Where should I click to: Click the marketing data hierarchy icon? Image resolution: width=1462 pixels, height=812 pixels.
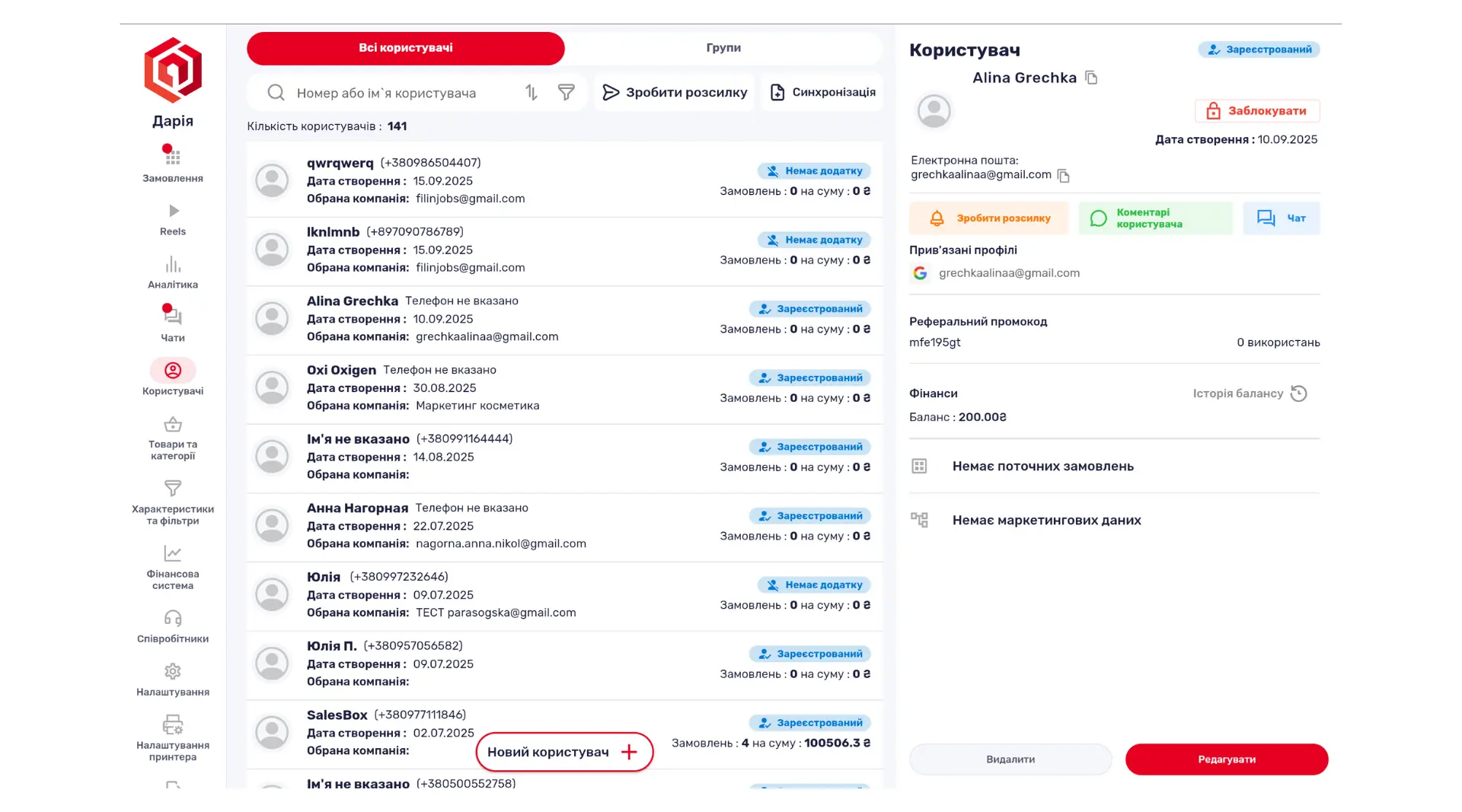click(919, 520)
